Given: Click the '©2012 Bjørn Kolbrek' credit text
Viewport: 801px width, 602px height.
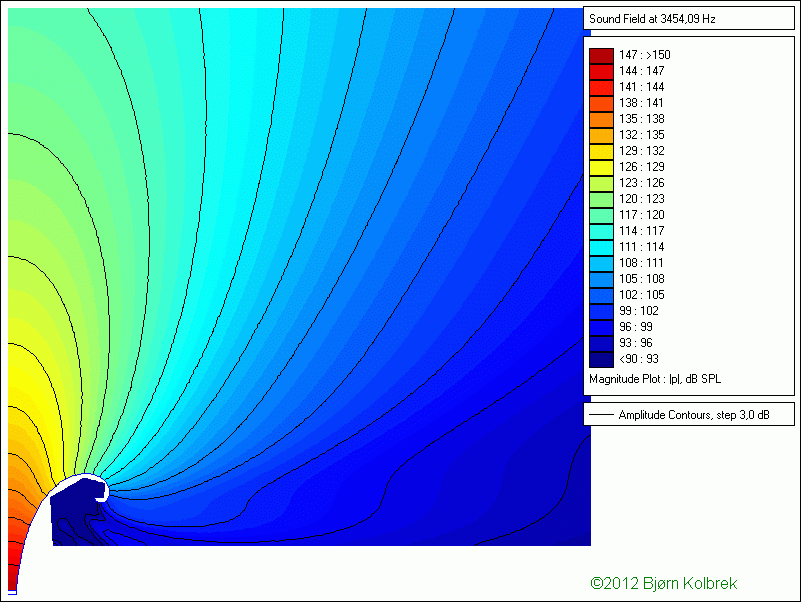Looking at the screenshot, I should coord(664,583).
